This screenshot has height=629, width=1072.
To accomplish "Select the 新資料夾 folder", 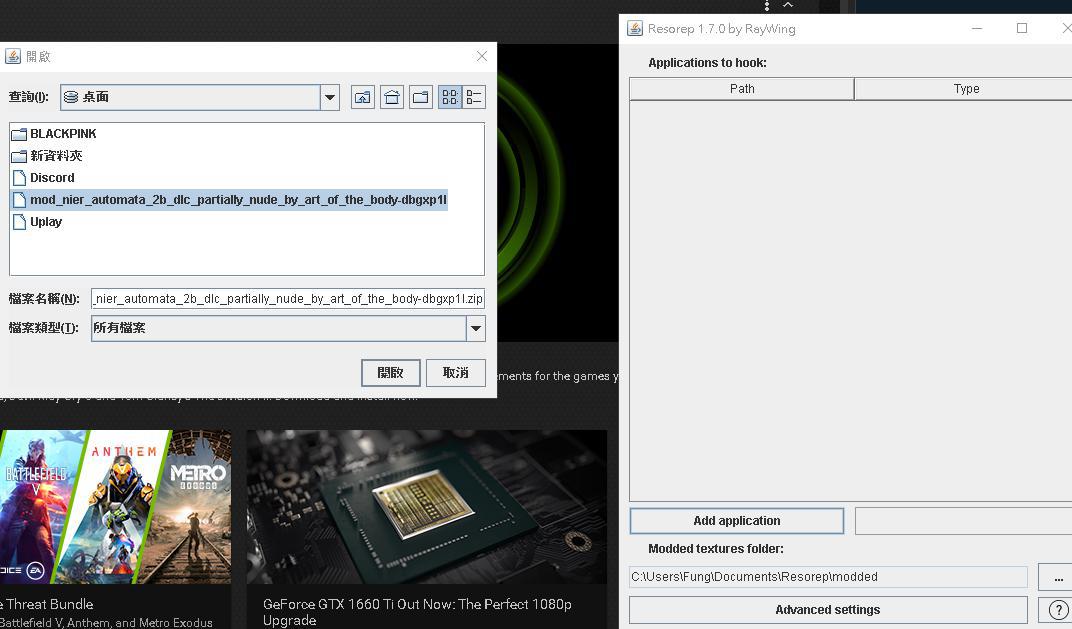I will click(55, 156).
